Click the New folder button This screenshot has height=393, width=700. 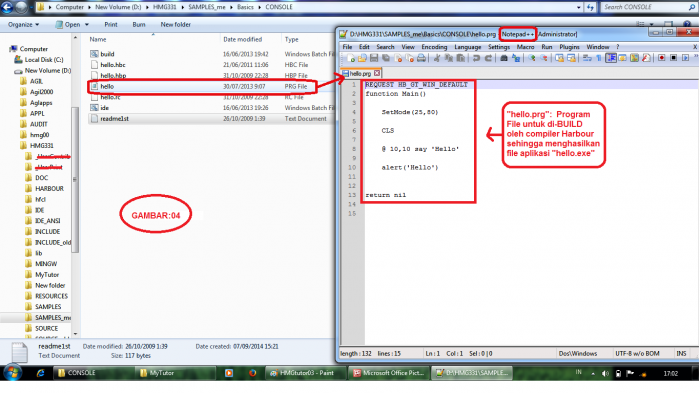pos(175,25)
